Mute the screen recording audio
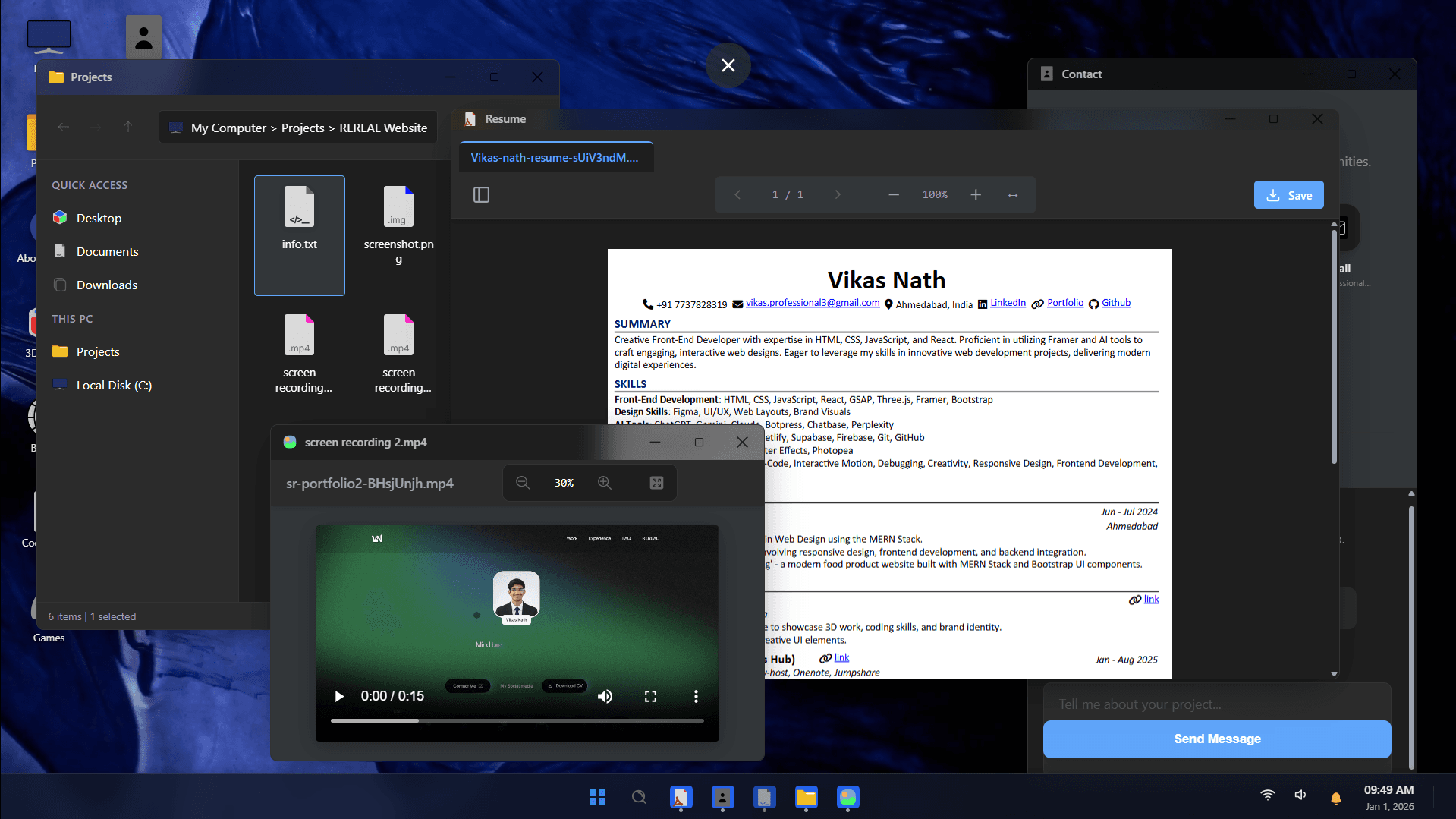The width and height of the screenshot is (1456, 819). [605, 696]
